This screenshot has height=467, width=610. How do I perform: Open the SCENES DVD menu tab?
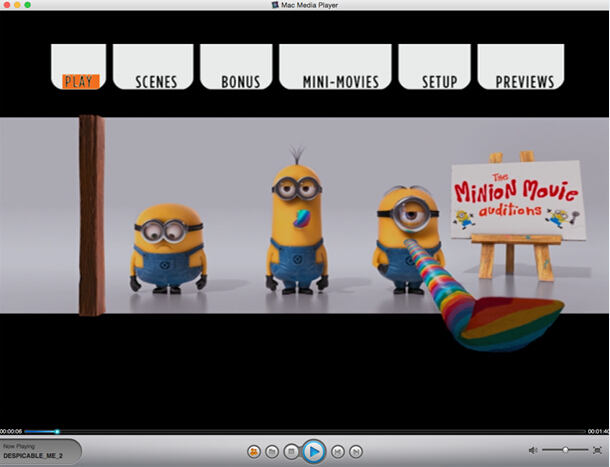(153, 67)
